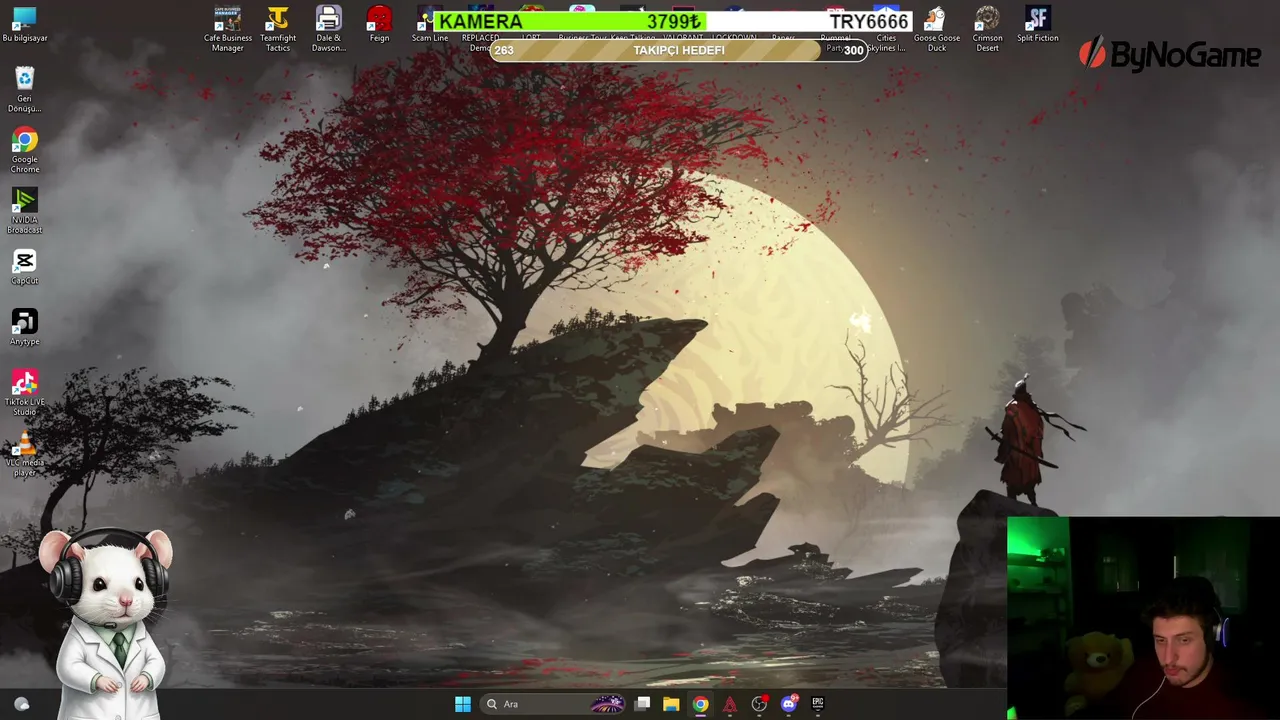Open Discord from the taskbar

tap(789, 704)
